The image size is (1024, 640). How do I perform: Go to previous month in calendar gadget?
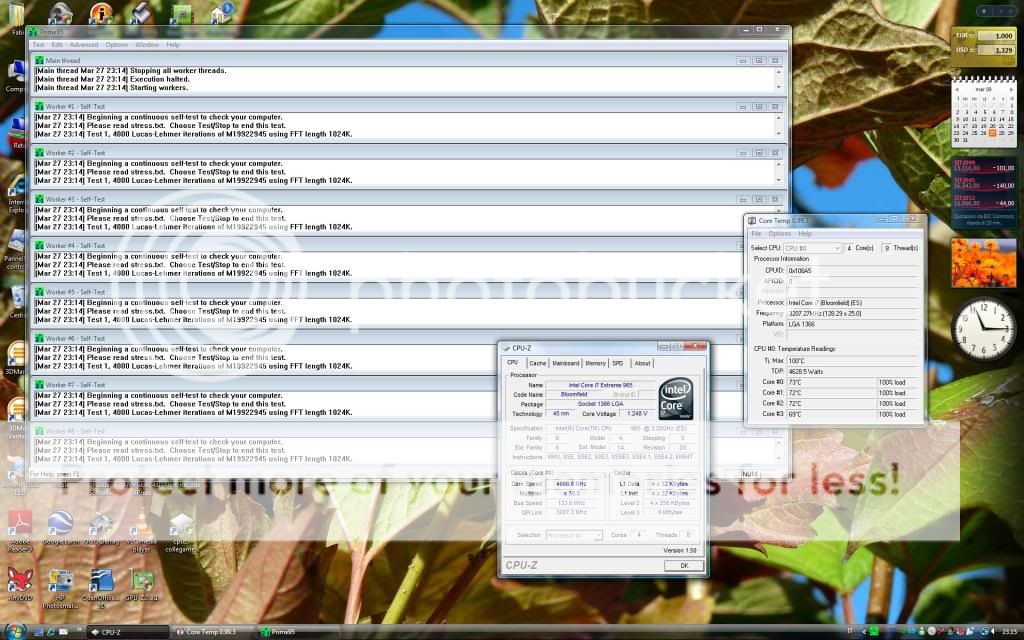point(958,89)
